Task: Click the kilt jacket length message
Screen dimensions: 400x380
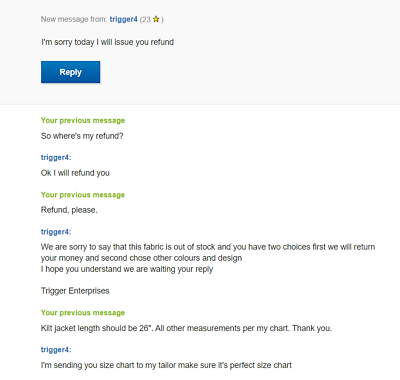Action: 186,328
